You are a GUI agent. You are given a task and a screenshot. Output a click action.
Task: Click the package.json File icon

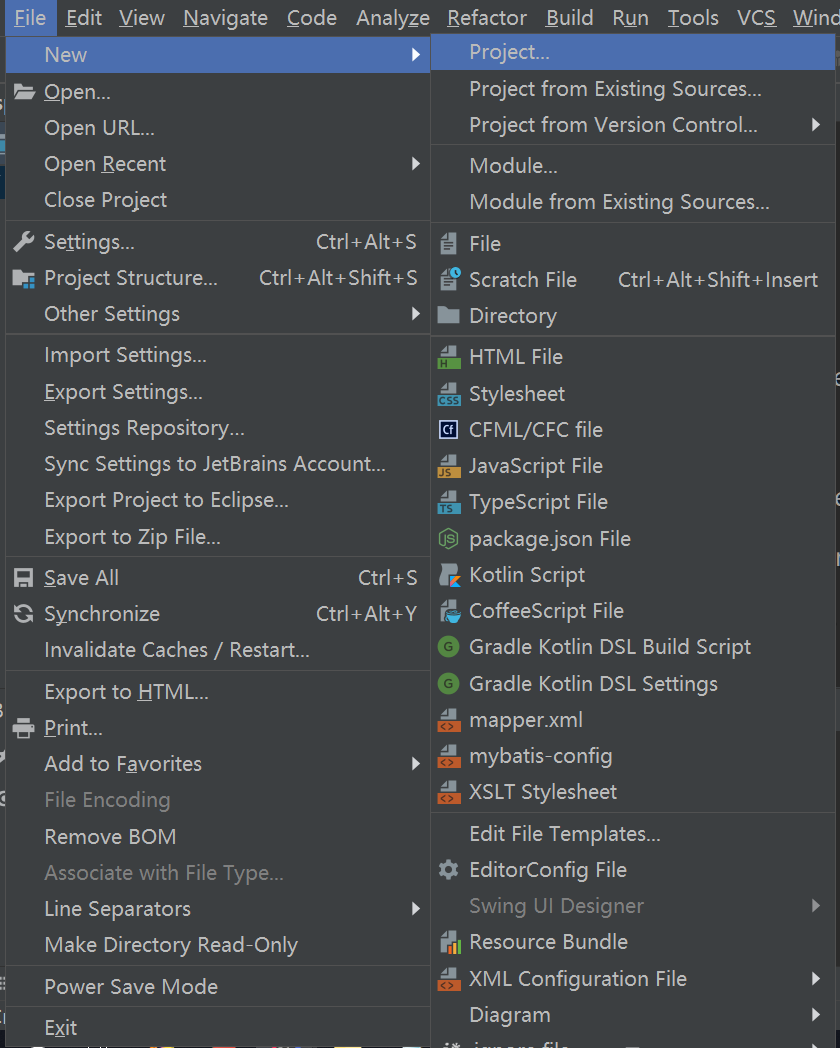(449, 539)
